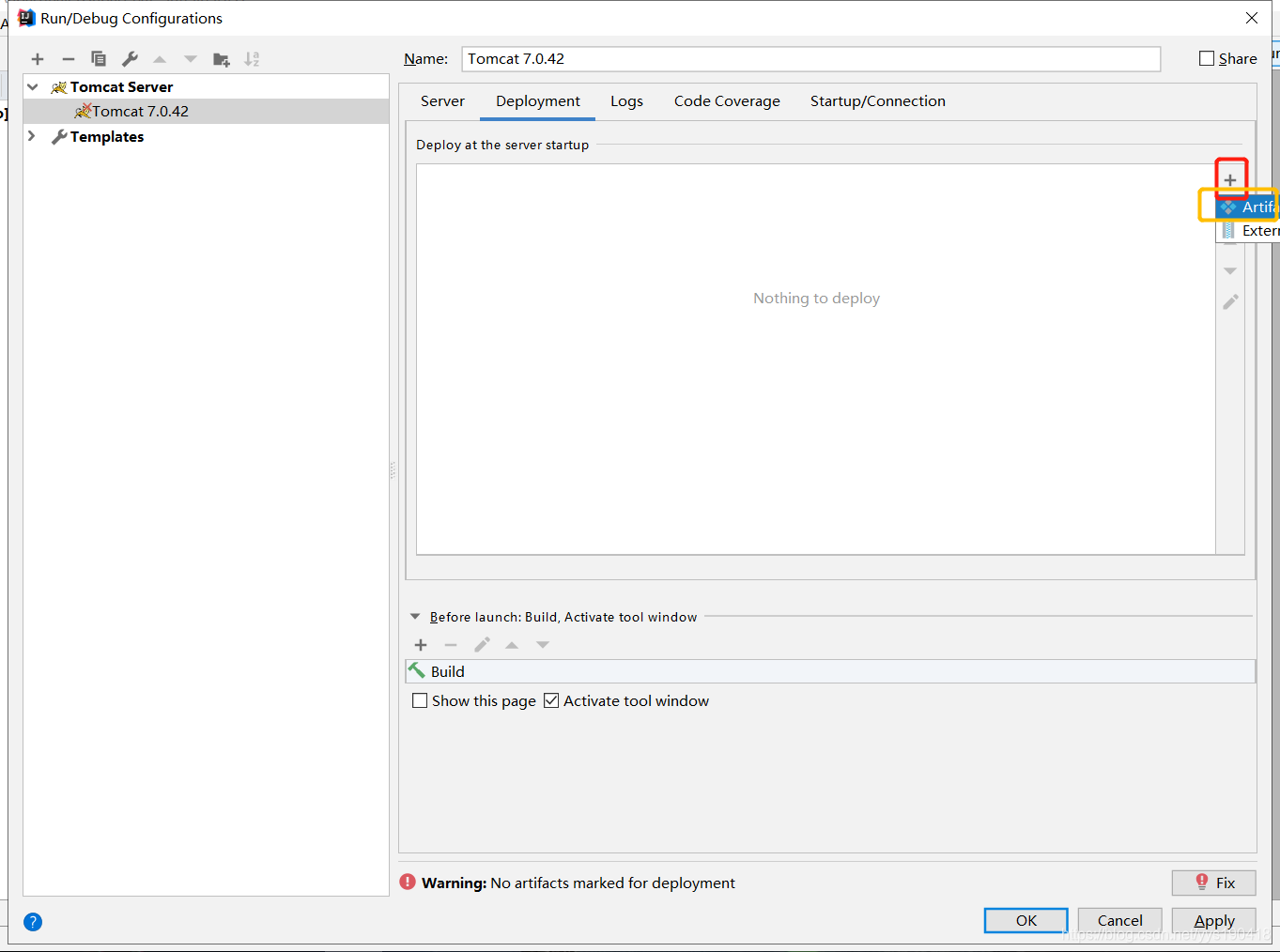The height and width of the screenshot is (952, 1280).
Task: Sort configurations alphabetically icon
Action: [x=252, y=59]
